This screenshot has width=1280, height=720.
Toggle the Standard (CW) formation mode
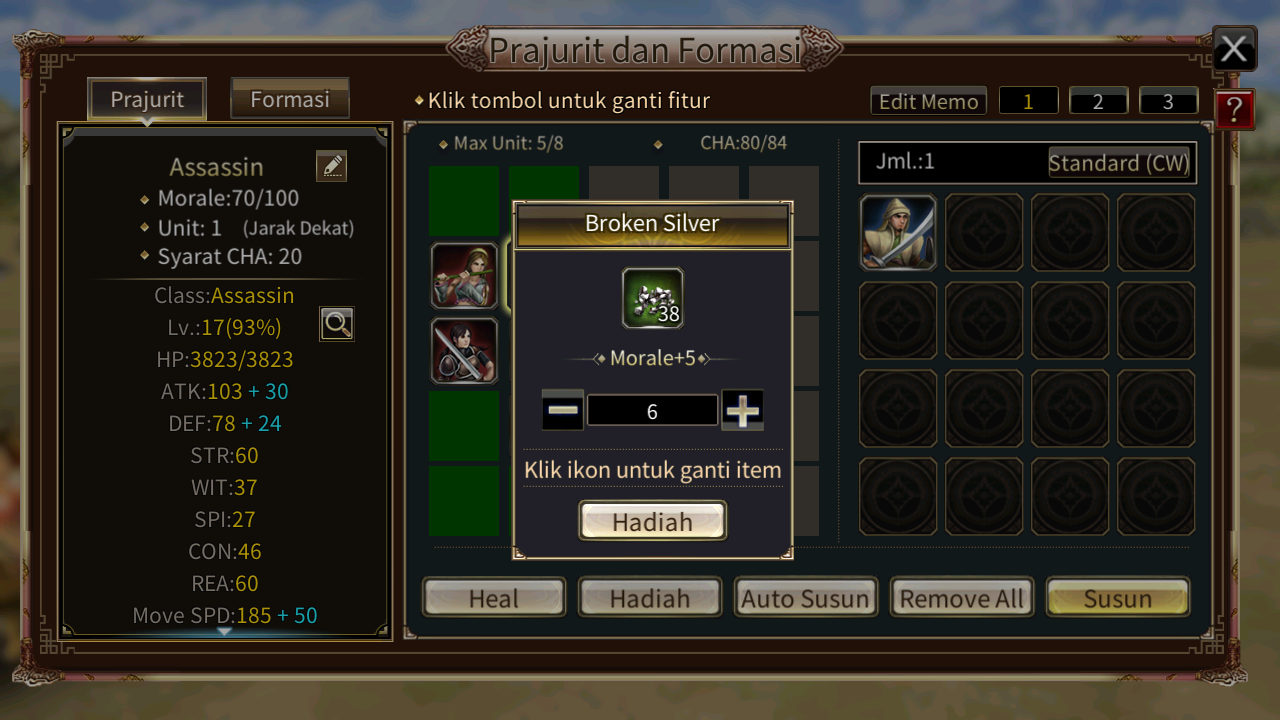tap(1119, 163)
